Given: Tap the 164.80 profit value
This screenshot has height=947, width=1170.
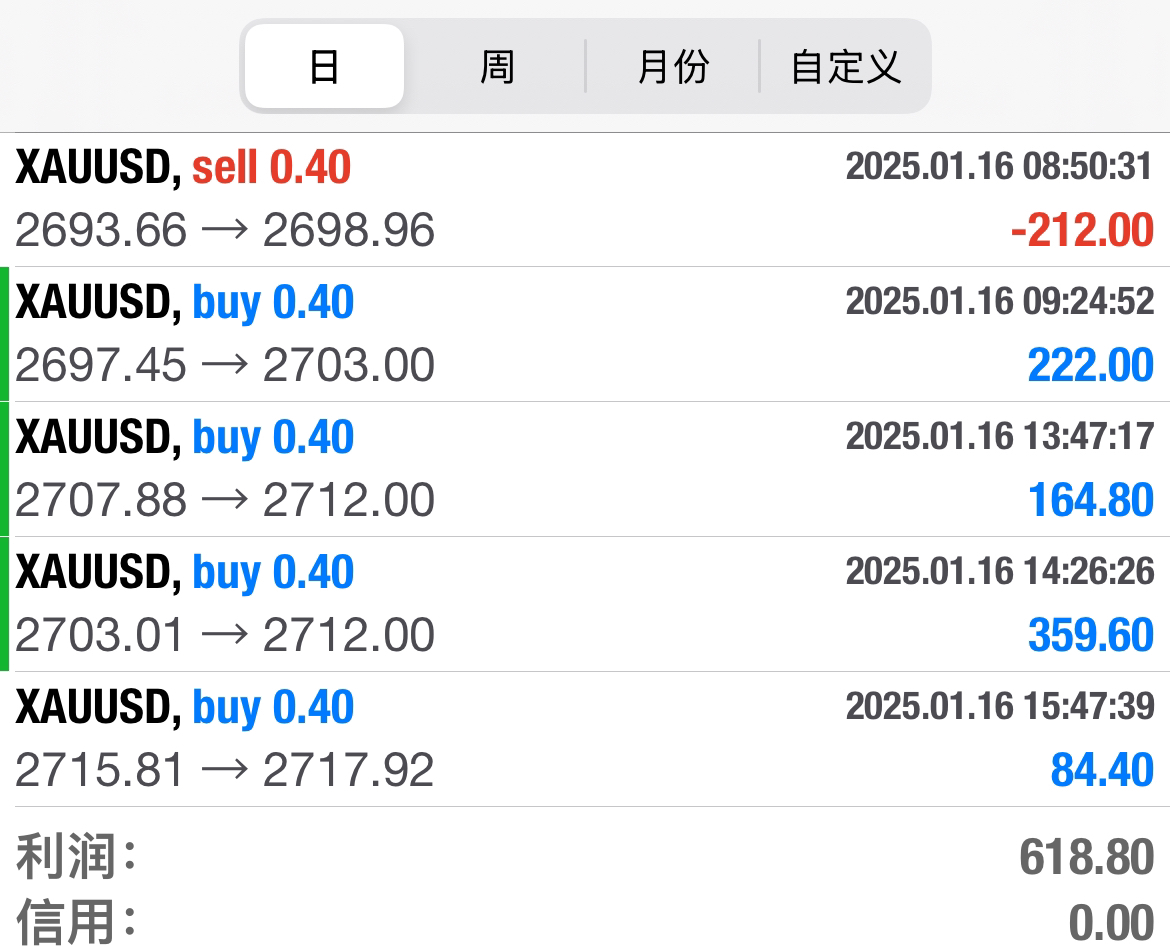Looking at the screenshot, I should [1090, 500].
